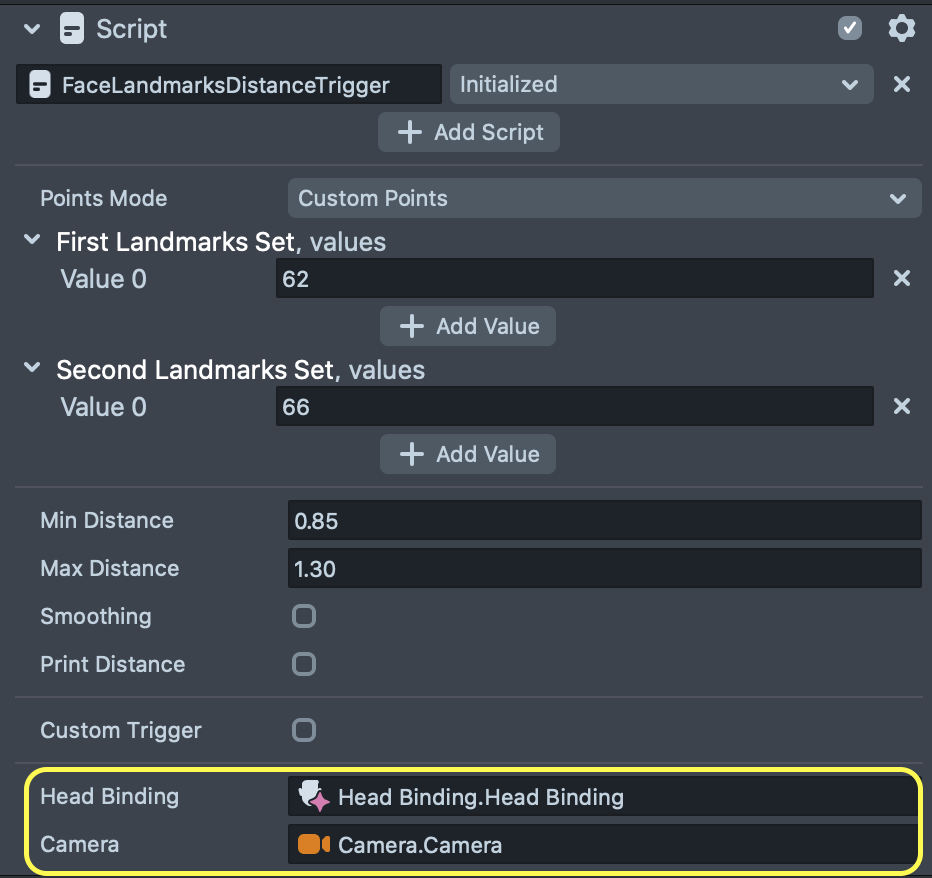932x878 pixels.
Task: Collapse the Script component section
Action: tap(32, 29)
